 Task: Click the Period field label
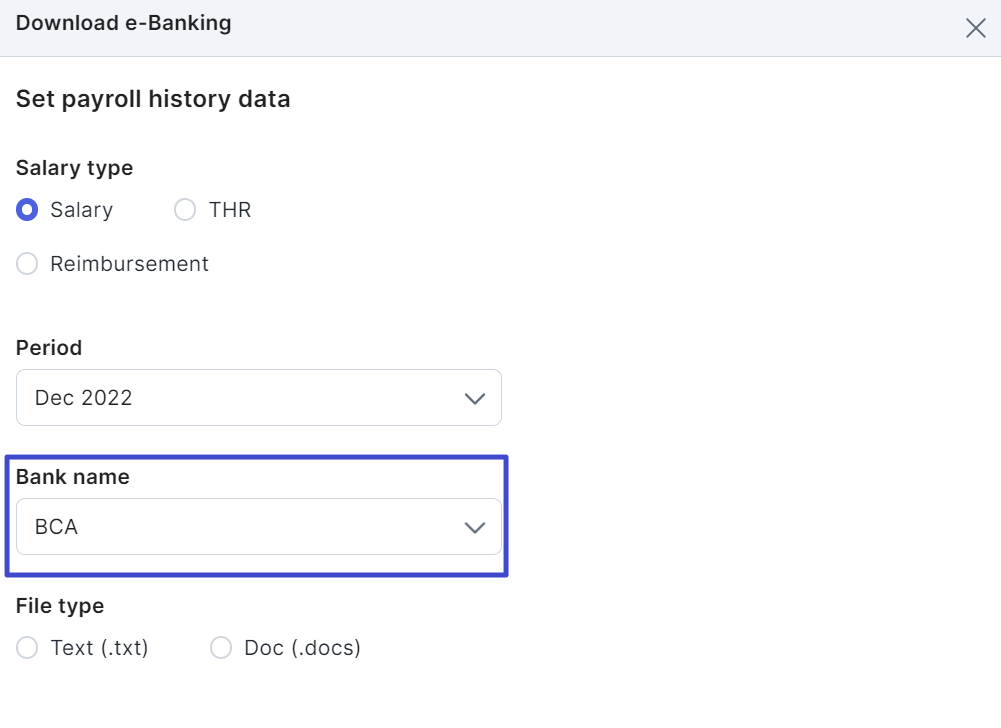click(49, 348)
